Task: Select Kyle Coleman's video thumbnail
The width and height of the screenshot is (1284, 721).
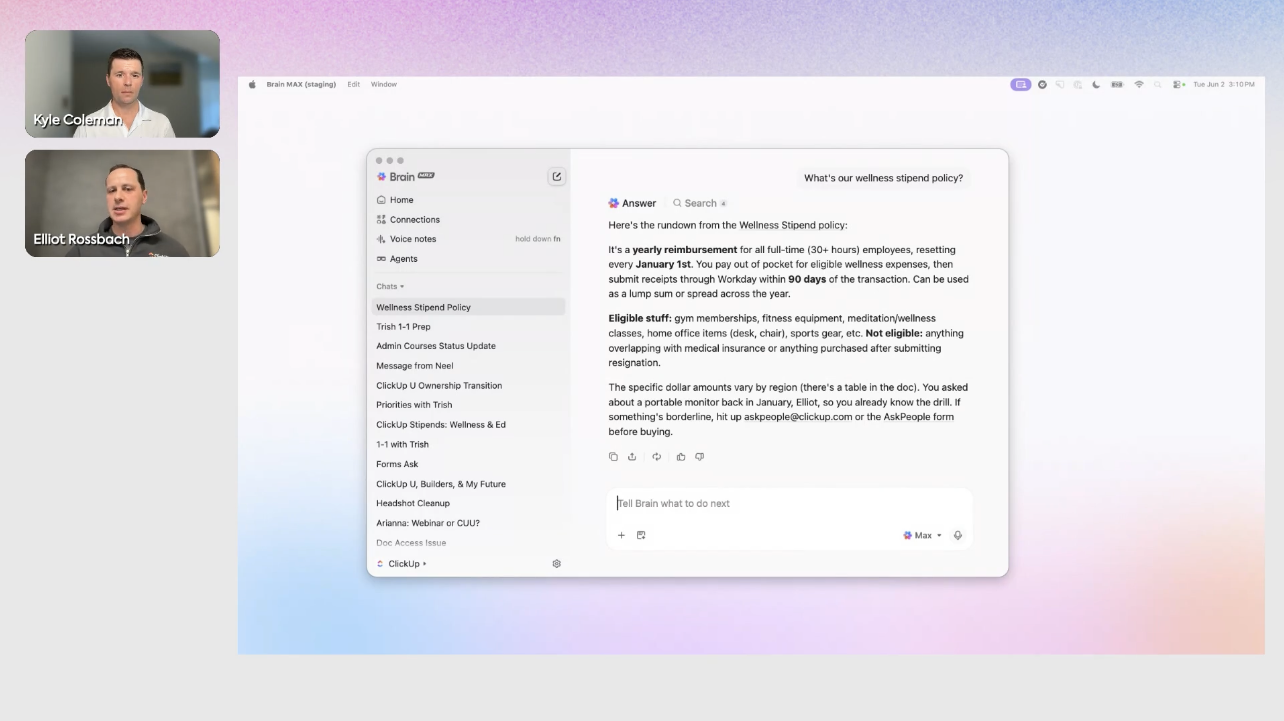Action: coord(122,84)
